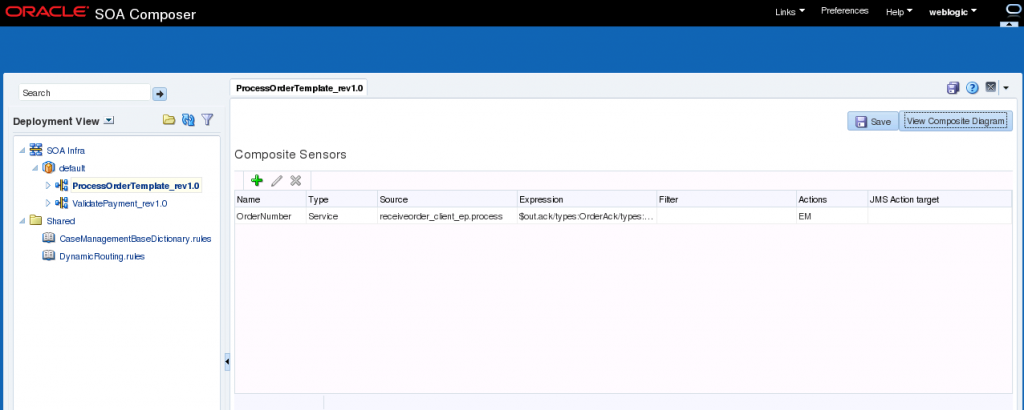Switch to ProcessOrderTemplate_rev1.0 tab
The height and width of the screenshot is (410, 1024).
pos(299,87)
